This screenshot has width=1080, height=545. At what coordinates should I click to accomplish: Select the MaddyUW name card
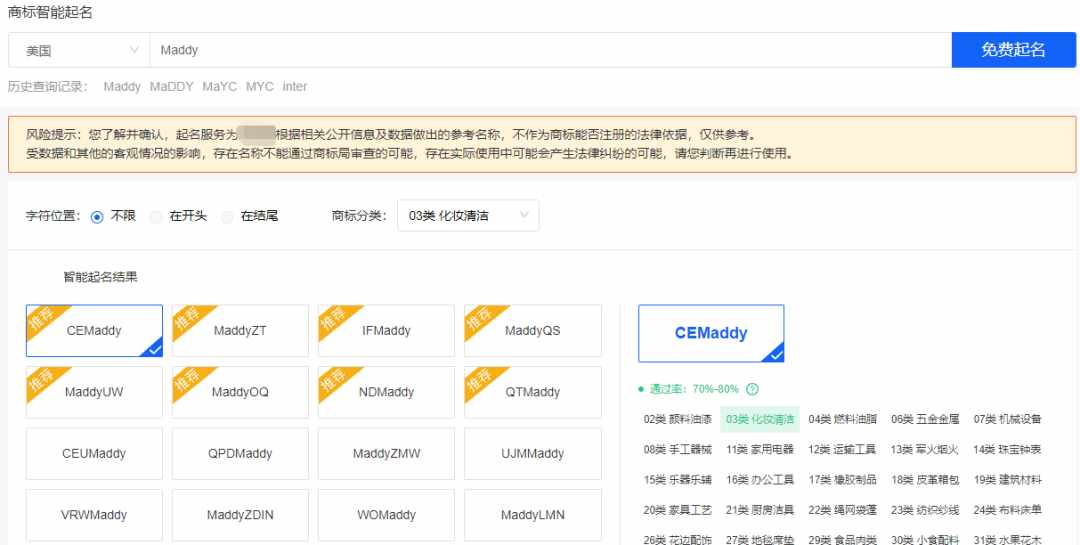pos(94,392)
